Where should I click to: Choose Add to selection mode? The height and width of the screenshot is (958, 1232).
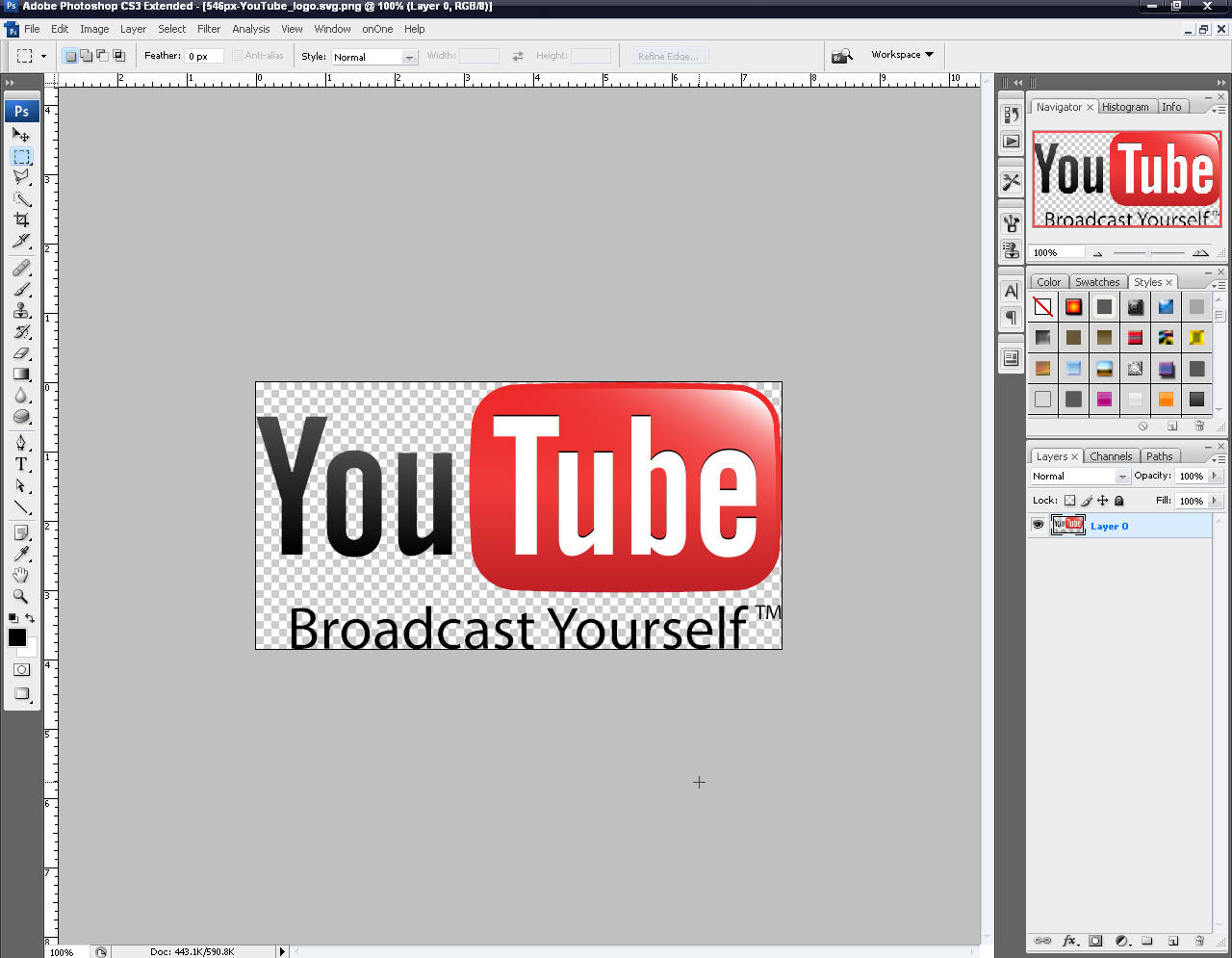[87, 56]
